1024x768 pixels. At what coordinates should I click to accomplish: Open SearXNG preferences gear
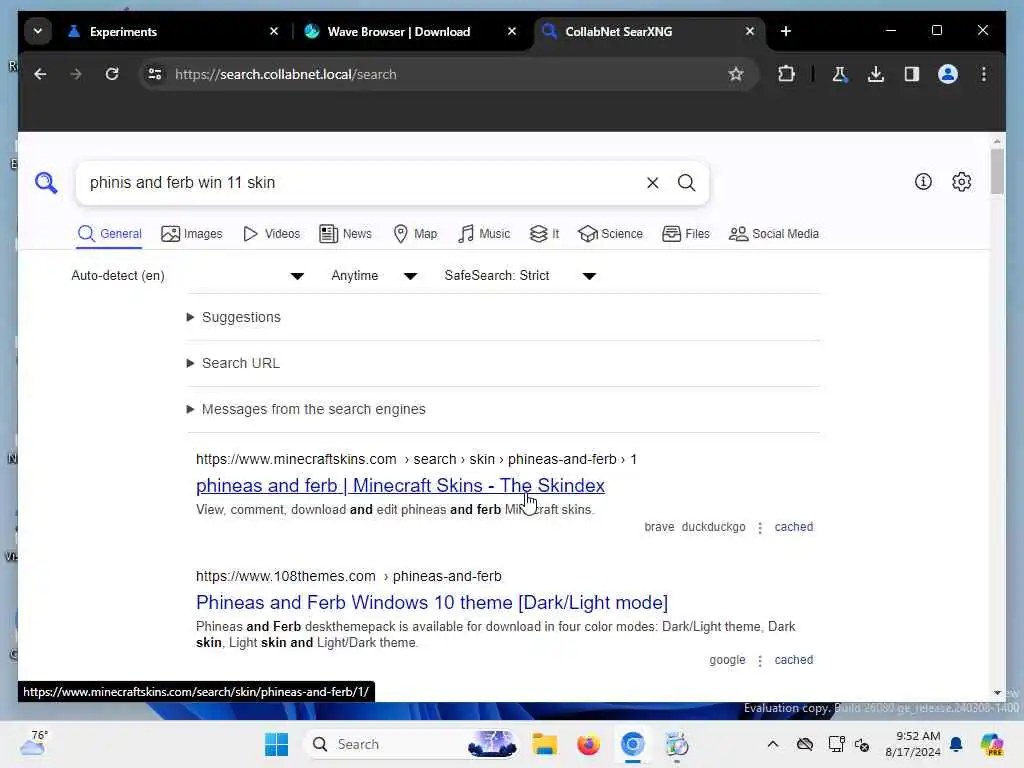(961, 182)
